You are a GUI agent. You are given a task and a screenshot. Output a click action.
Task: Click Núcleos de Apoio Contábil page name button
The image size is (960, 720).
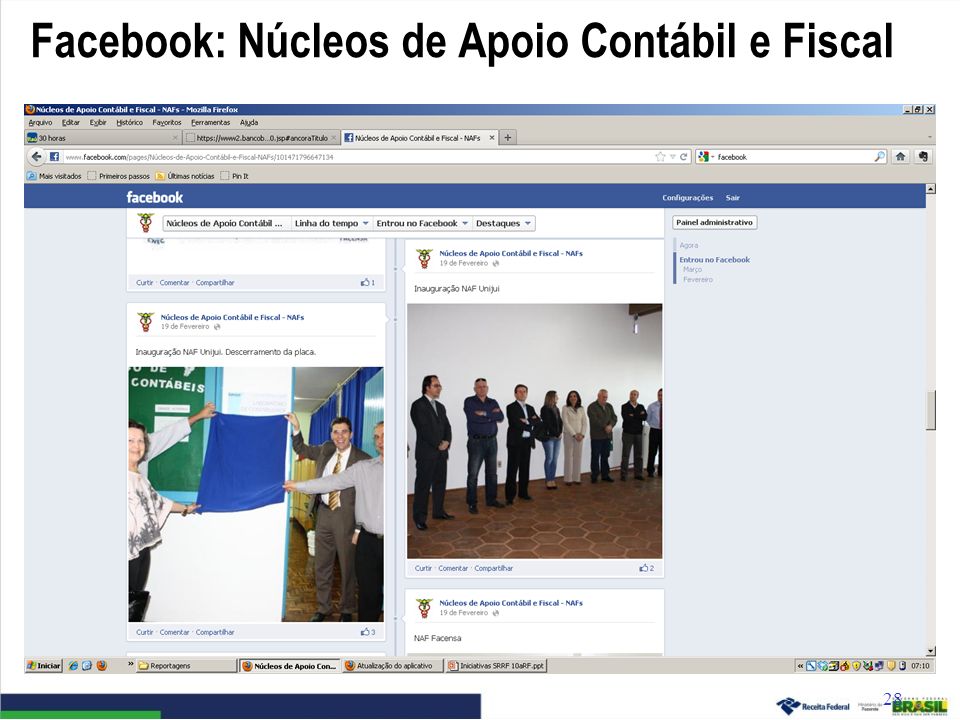pyautogui.click(x=225, y=223)
